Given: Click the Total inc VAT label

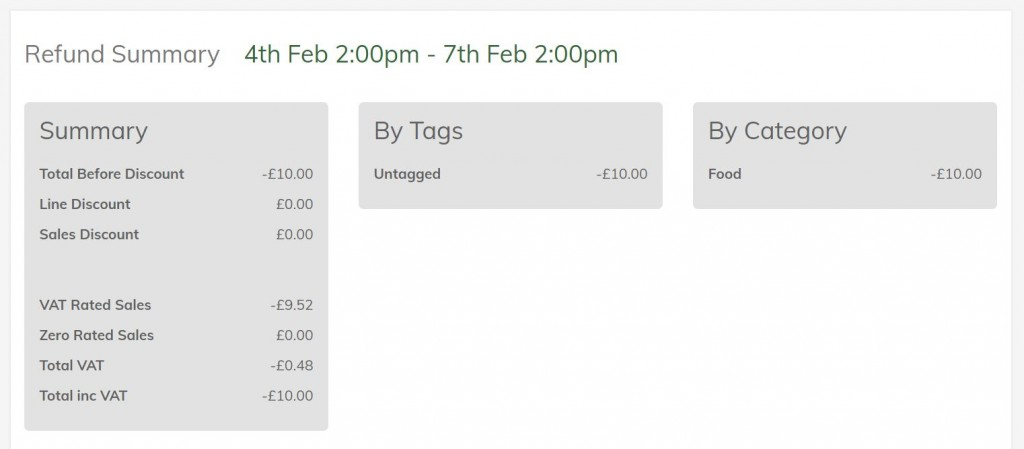Looking at the screenshot, I should 83,395.
